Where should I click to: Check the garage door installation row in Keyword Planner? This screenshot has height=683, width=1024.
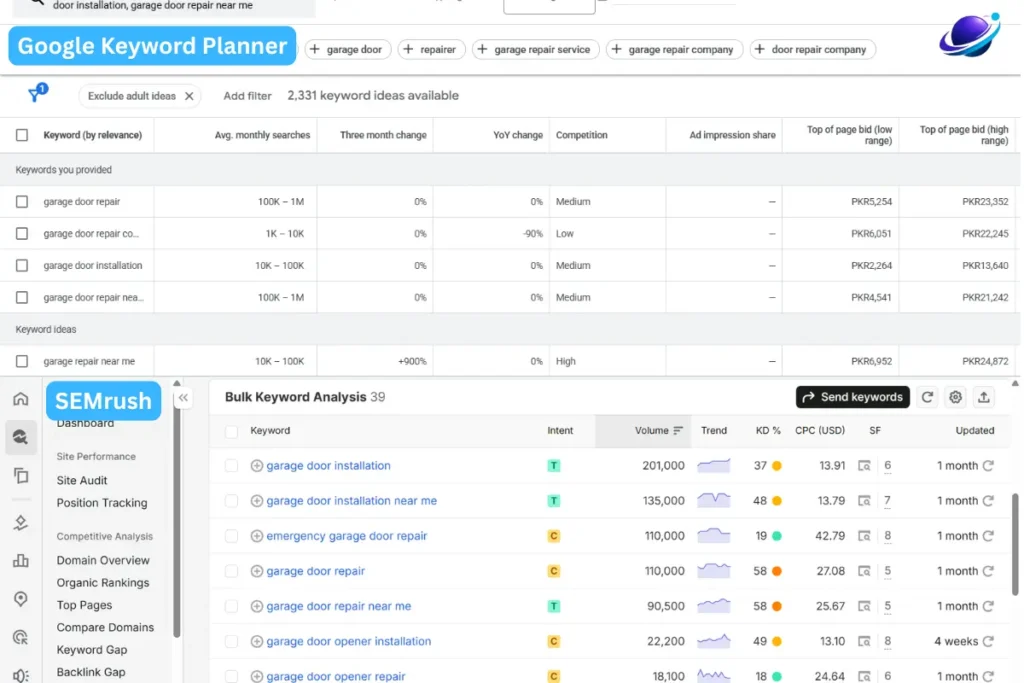click(22, 266)
